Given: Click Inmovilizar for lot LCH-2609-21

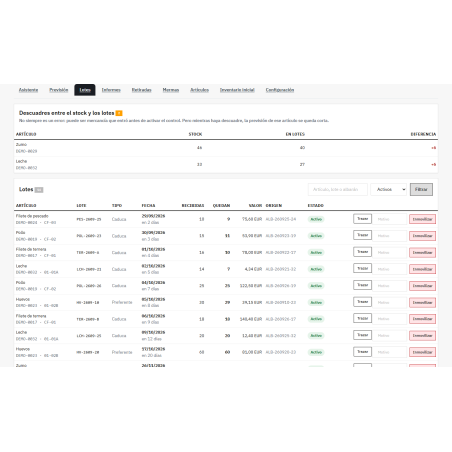Looking at the screenshot, I should pos(422,269).
